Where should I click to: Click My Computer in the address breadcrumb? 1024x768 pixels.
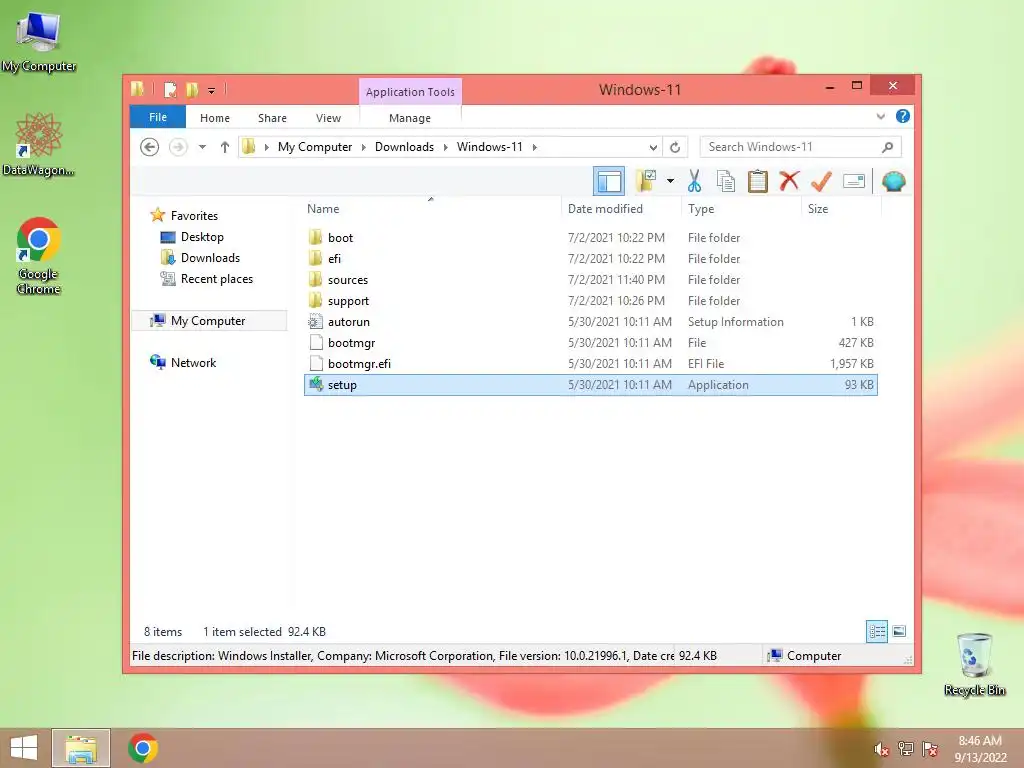[315, 147]
